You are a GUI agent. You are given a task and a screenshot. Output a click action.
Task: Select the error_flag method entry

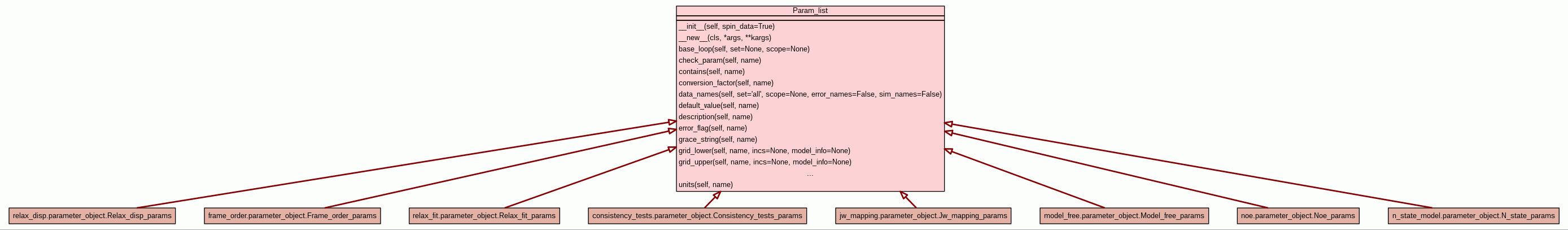712,128
